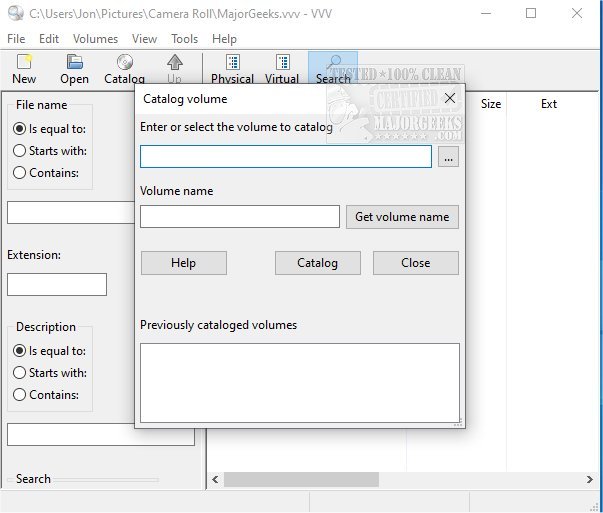603x513 pixels.
Task: Click the Volume name text field
Action: click(x=240, y=217)
